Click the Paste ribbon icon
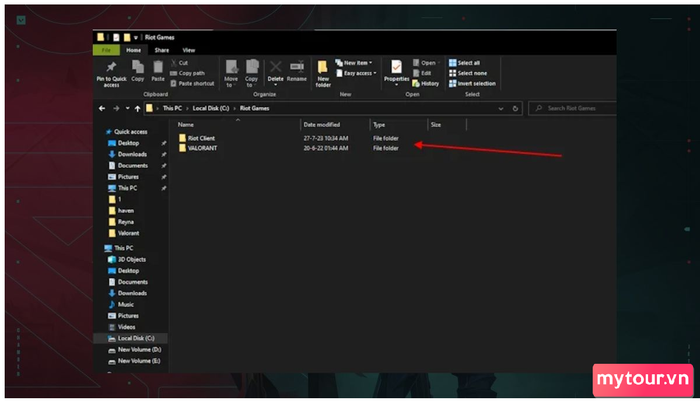This screenshot has width=700, height=405. (158, 71)
